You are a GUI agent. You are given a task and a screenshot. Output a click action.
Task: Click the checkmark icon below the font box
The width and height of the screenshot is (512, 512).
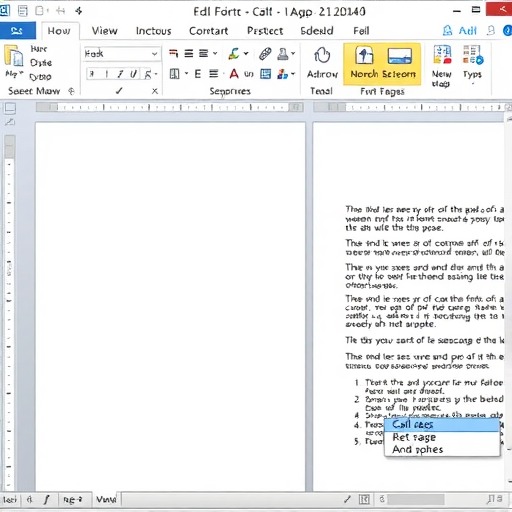point(119,91)
